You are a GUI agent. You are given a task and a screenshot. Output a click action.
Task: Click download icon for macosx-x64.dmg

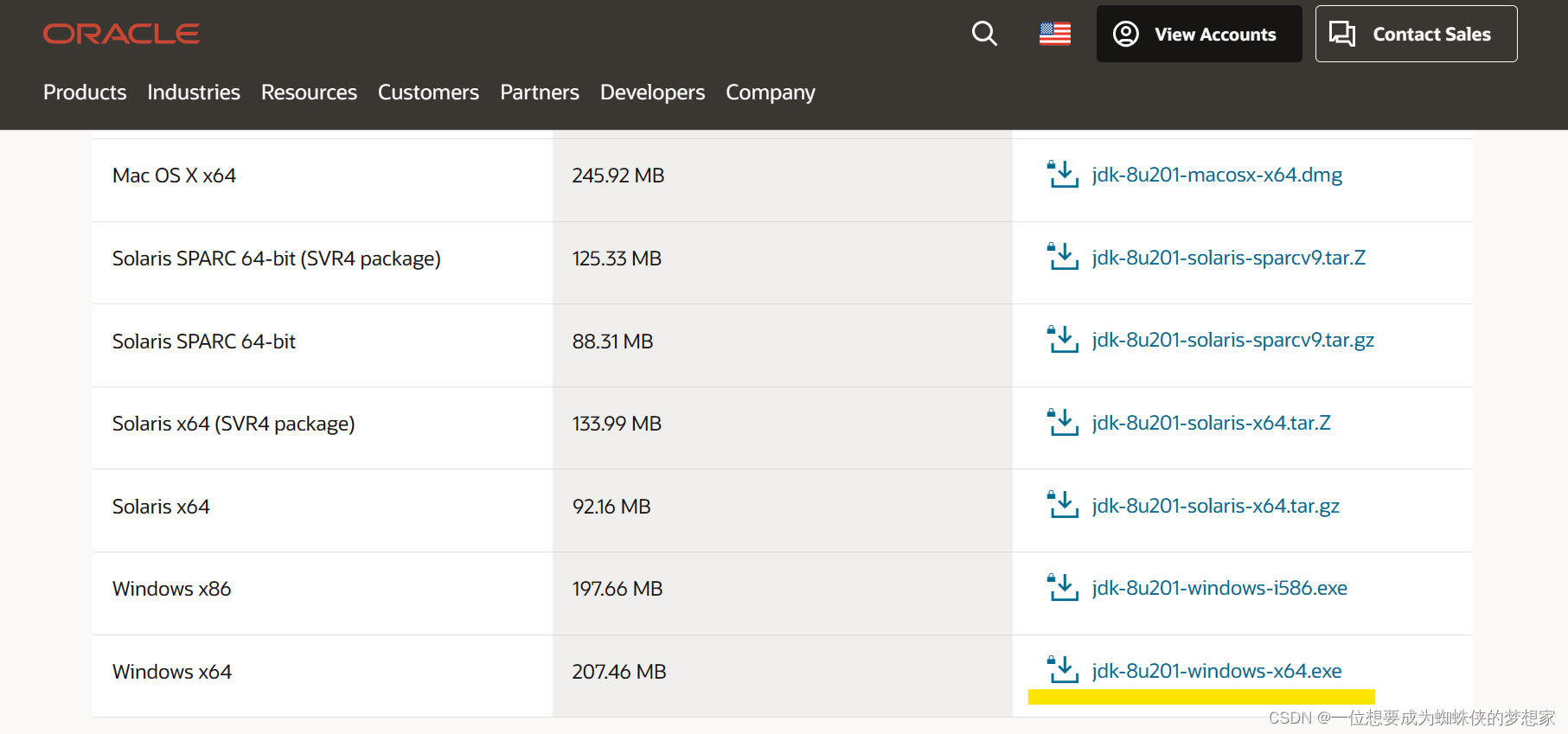pyautogui.click(x=1063, y=175)
